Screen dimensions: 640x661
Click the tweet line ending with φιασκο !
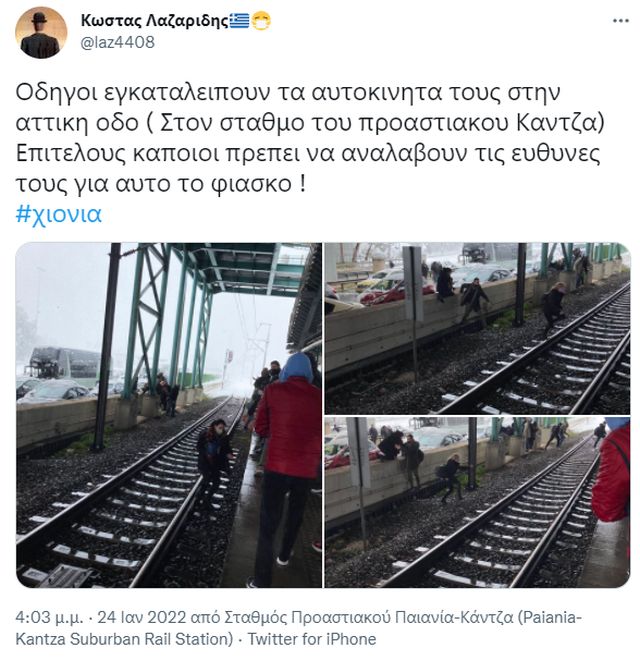(161, 184)
